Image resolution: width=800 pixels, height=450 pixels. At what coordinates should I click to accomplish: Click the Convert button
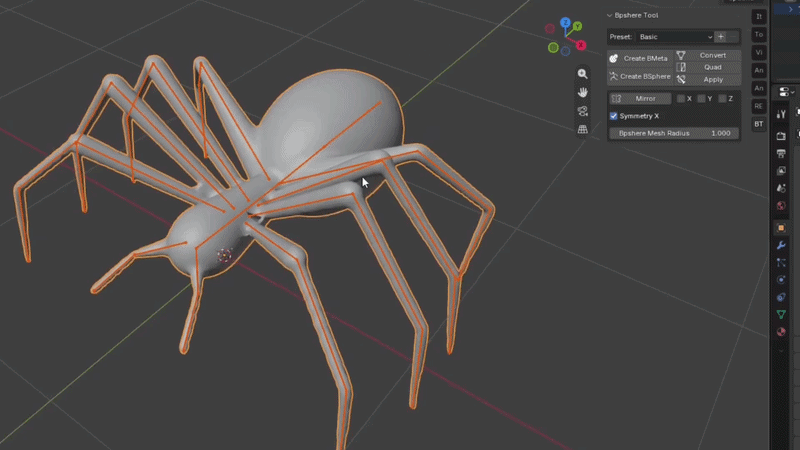(x=708, y=55)
